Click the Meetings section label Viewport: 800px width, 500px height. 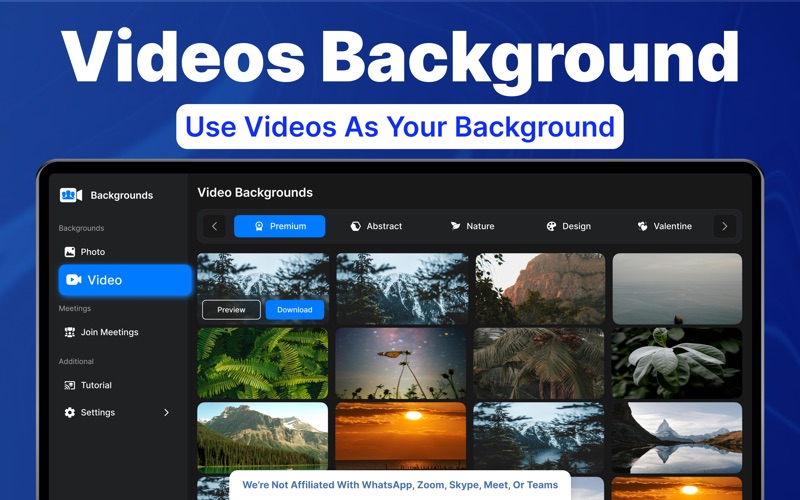coord(74,308)
